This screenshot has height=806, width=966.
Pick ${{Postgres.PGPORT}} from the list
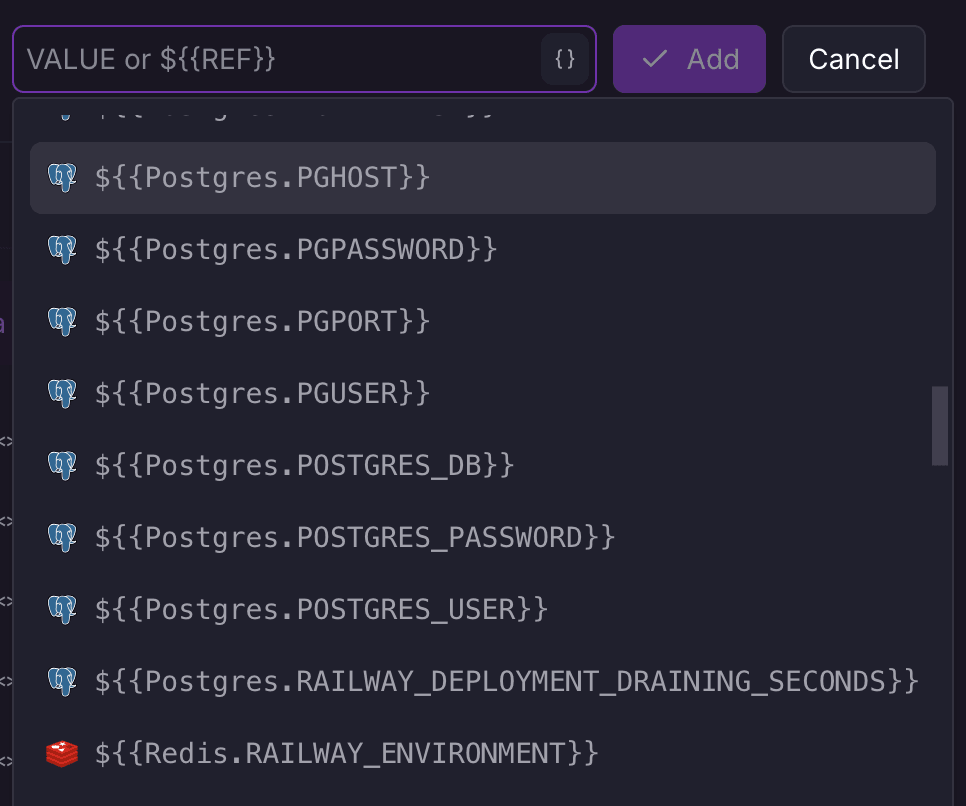[262, 322]
